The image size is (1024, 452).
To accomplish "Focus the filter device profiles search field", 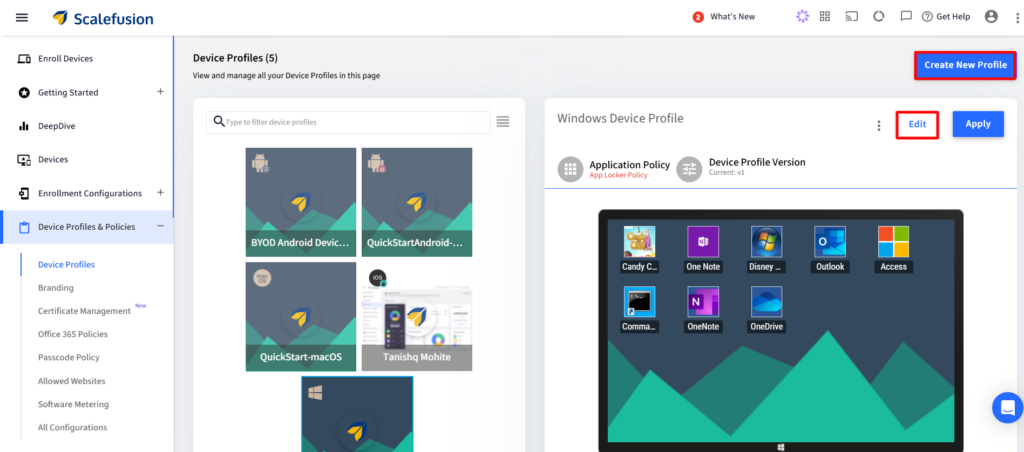I will (348, 122).
